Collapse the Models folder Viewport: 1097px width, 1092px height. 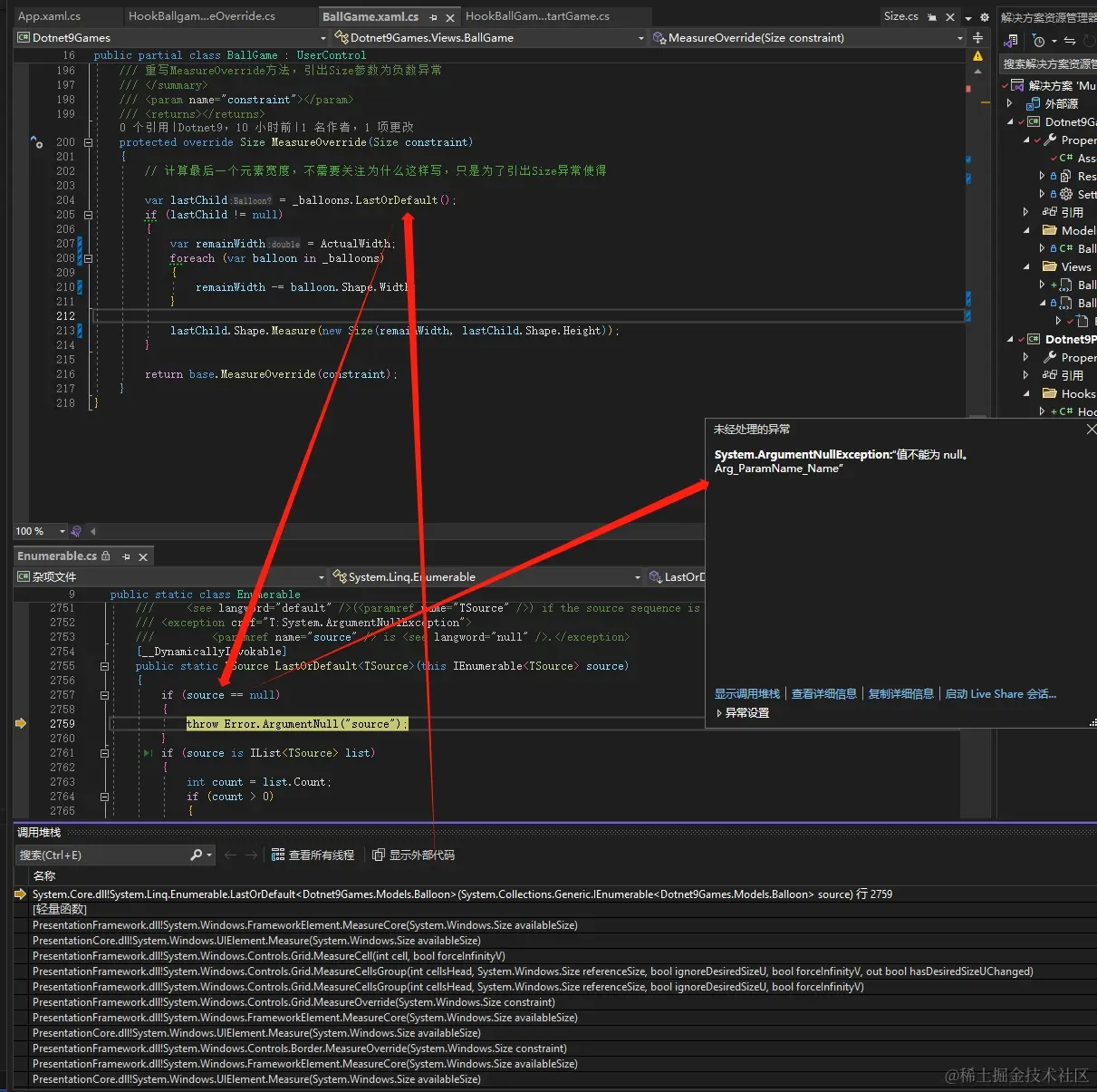[1026, 230]
